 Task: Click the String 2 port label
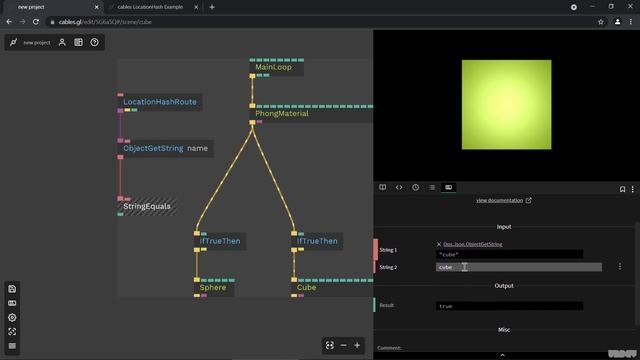tap(388, 267)
